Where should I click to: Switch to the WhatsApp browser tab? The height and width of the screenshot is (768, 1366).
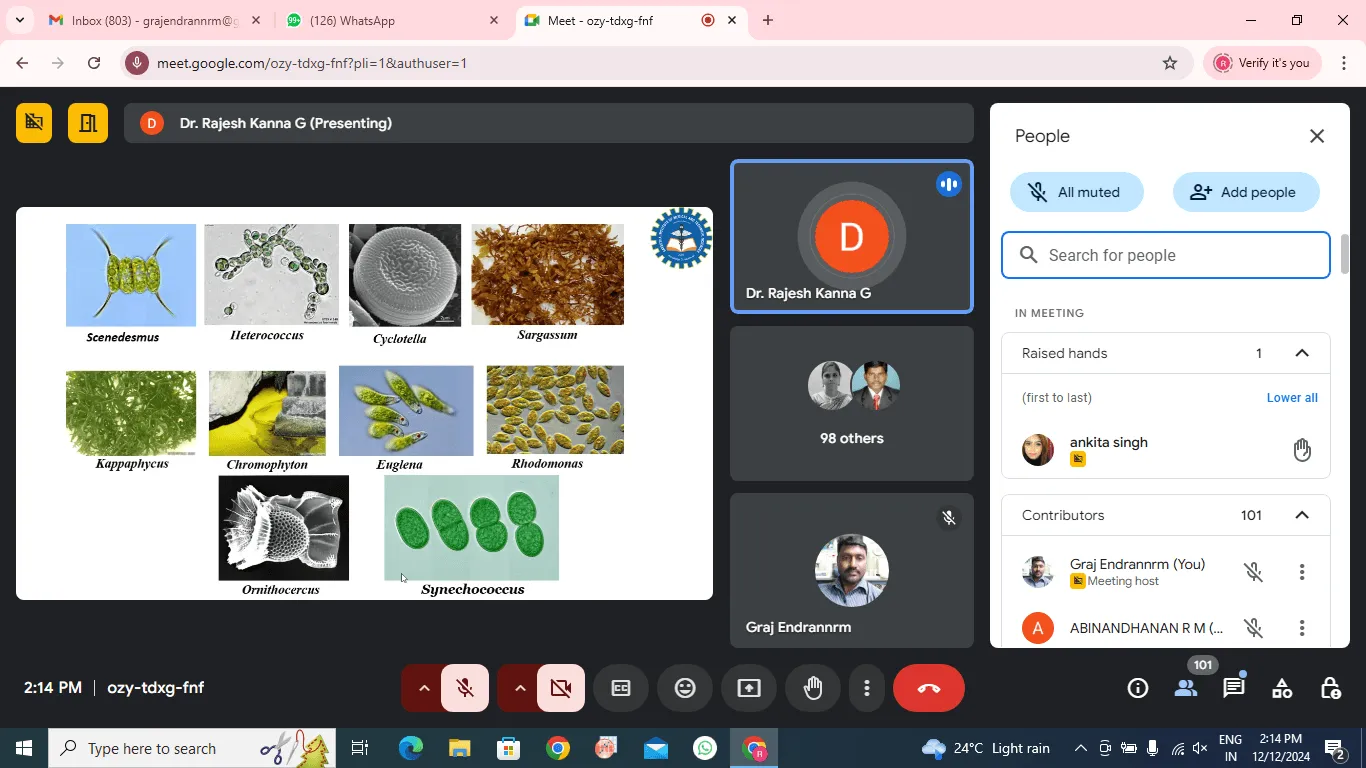392,20
